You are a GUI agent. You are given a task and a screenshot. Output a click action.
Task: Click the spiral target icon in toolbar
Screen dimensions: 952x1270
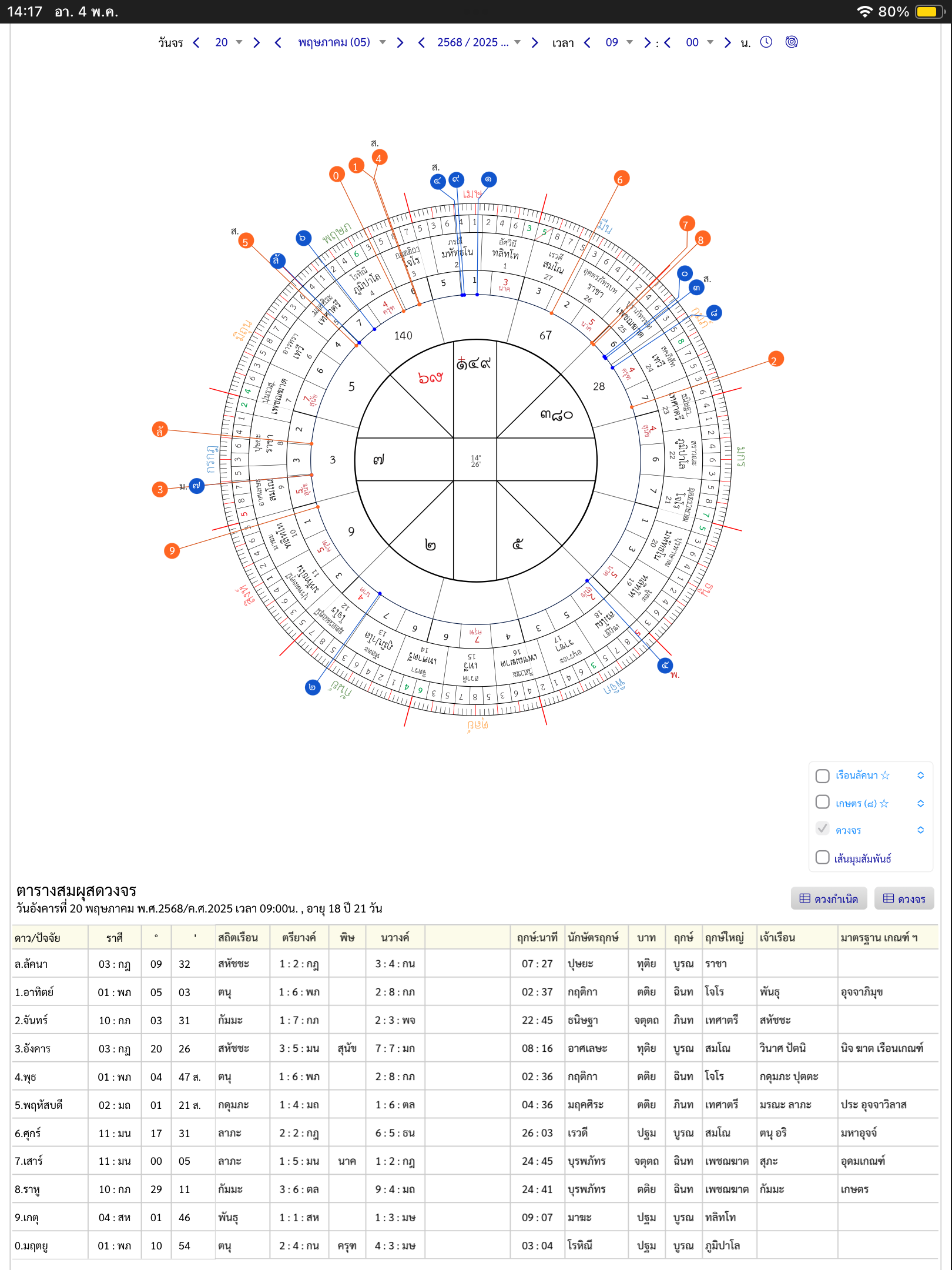pyautogui.click(x=792, y=42)
